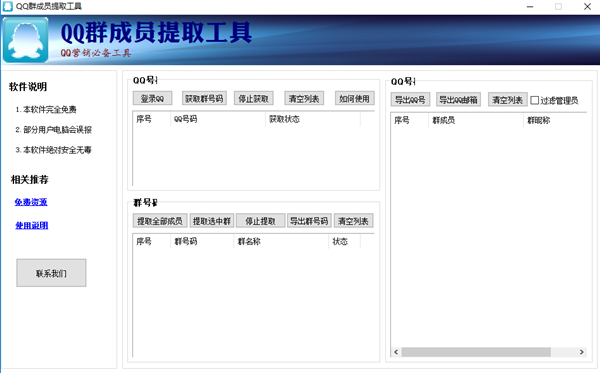Stop extraction with 停止提取 button
600x373 pixels.
pos(260,221)
